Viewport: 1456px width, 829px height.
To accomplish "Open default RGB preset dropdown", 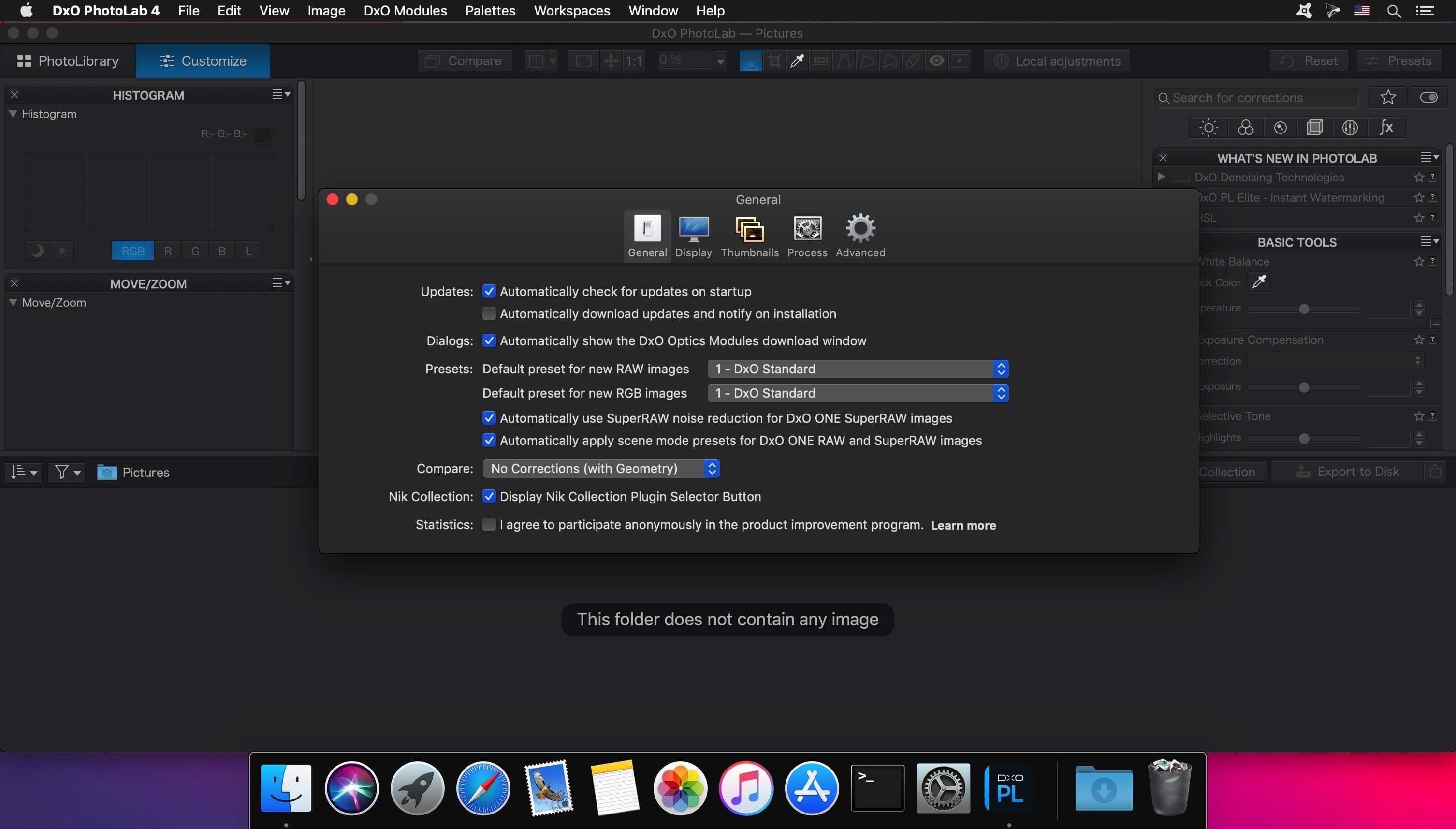I will tap(858, 393).
